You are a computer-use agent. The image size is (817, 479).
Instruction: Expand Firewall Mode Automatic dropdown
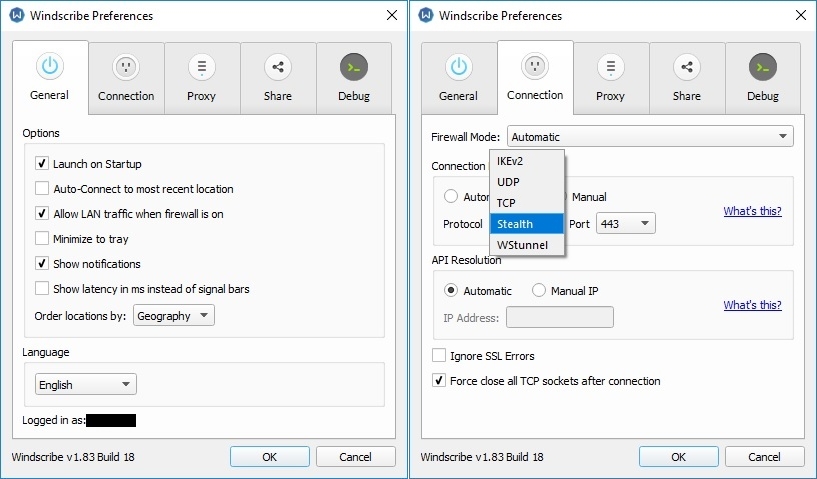[650, 137]
